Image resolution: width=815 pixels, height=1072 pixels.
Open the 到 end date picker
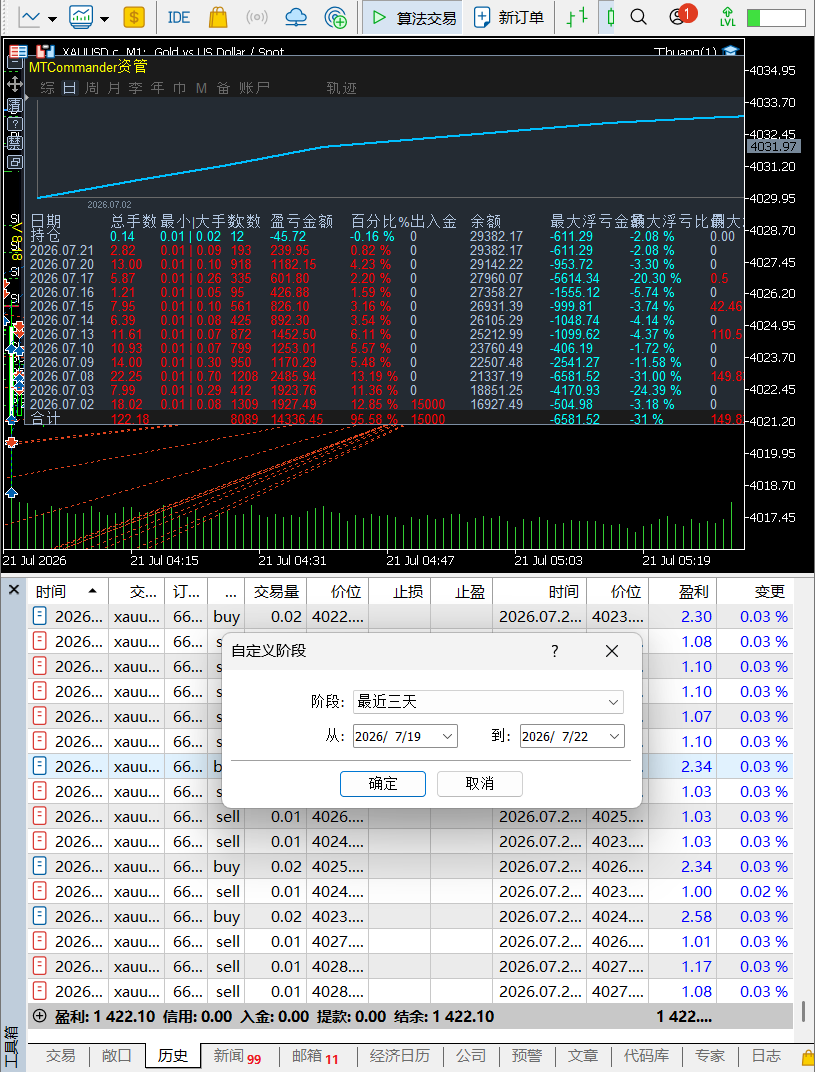tap(572, 736)
